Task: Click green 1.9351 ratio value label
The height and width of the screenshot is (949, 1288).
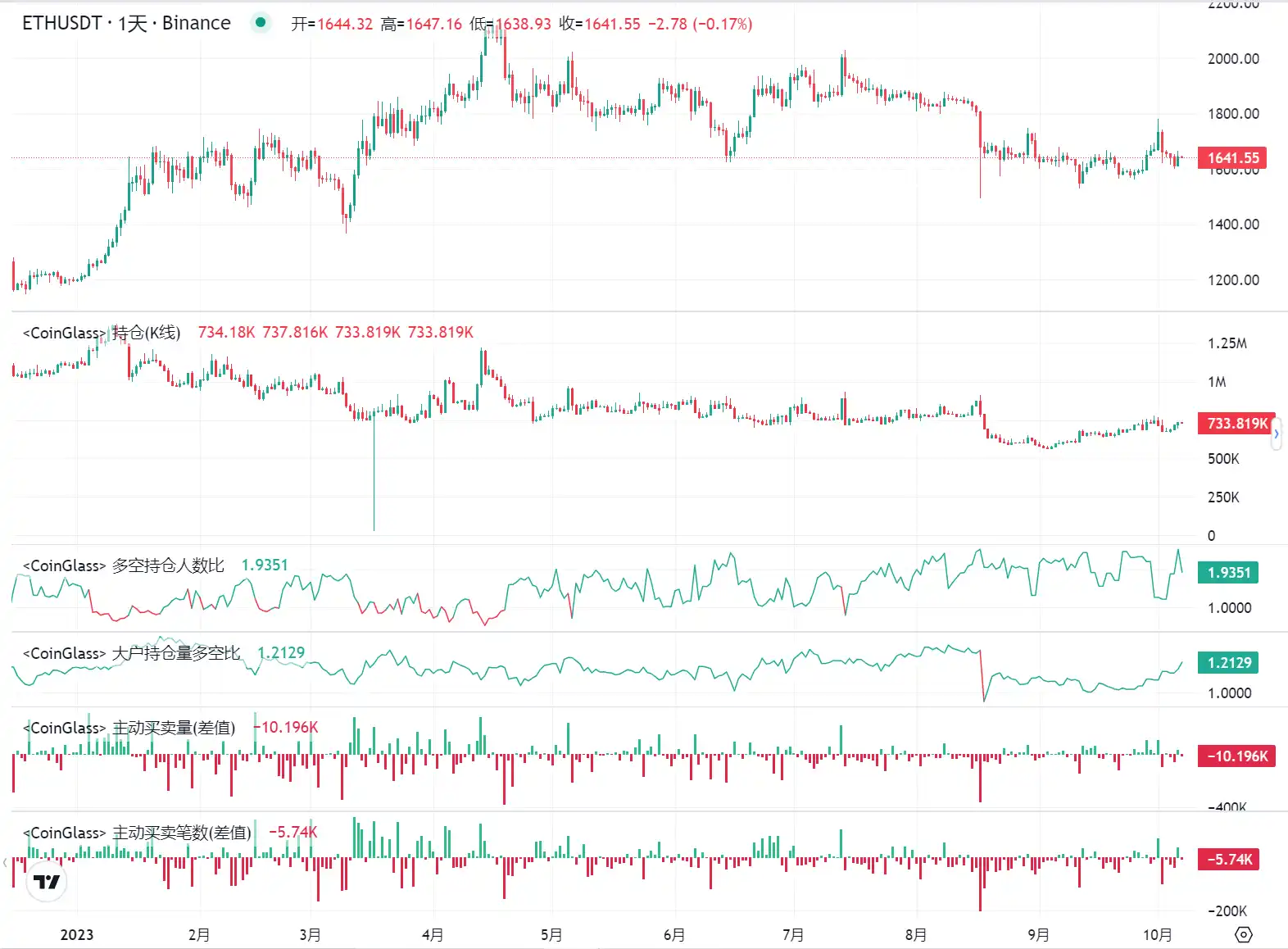Action: (1228, 573)
